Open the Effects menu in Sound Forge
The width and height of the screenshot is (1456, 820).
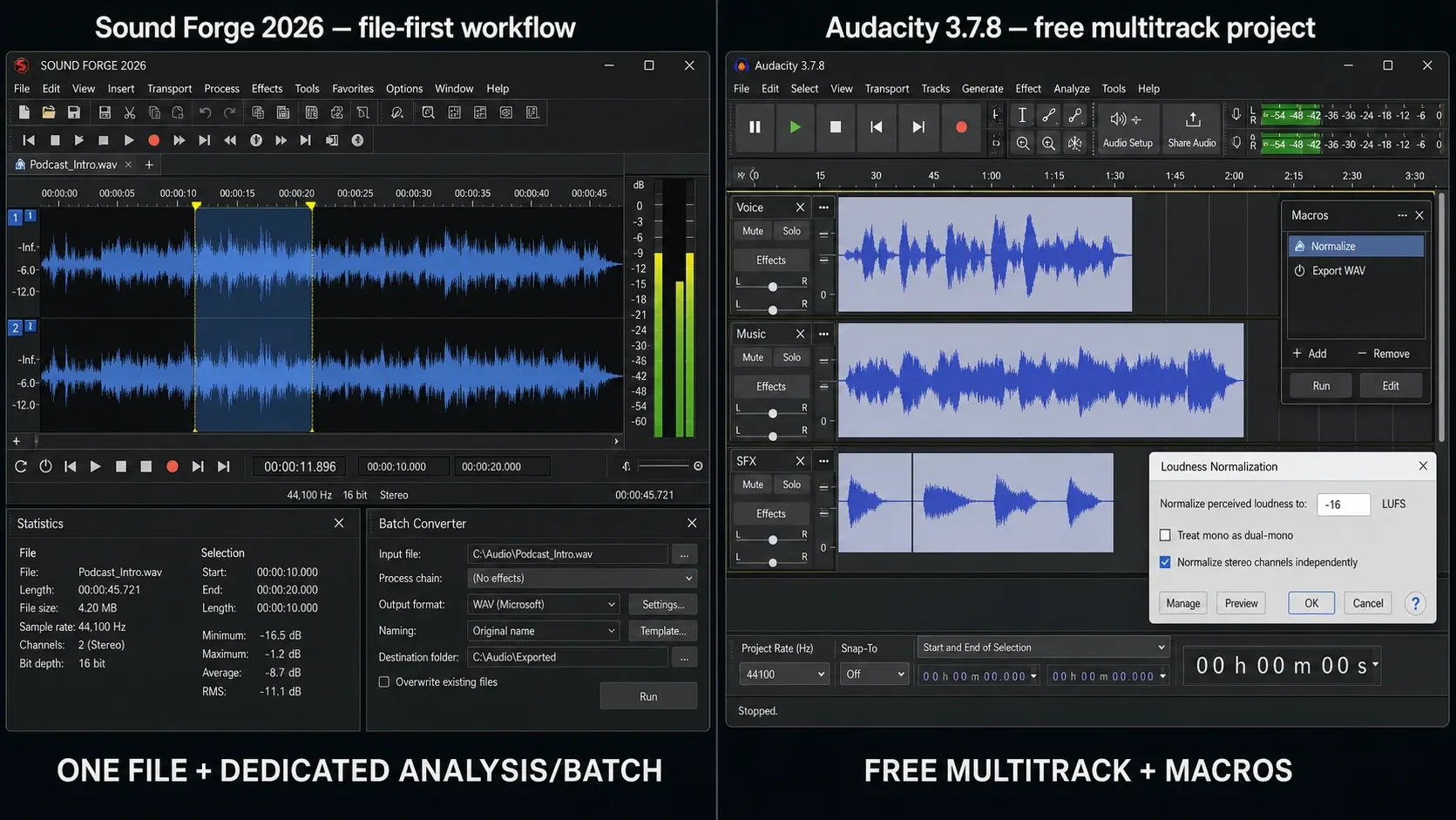[267, 89]
